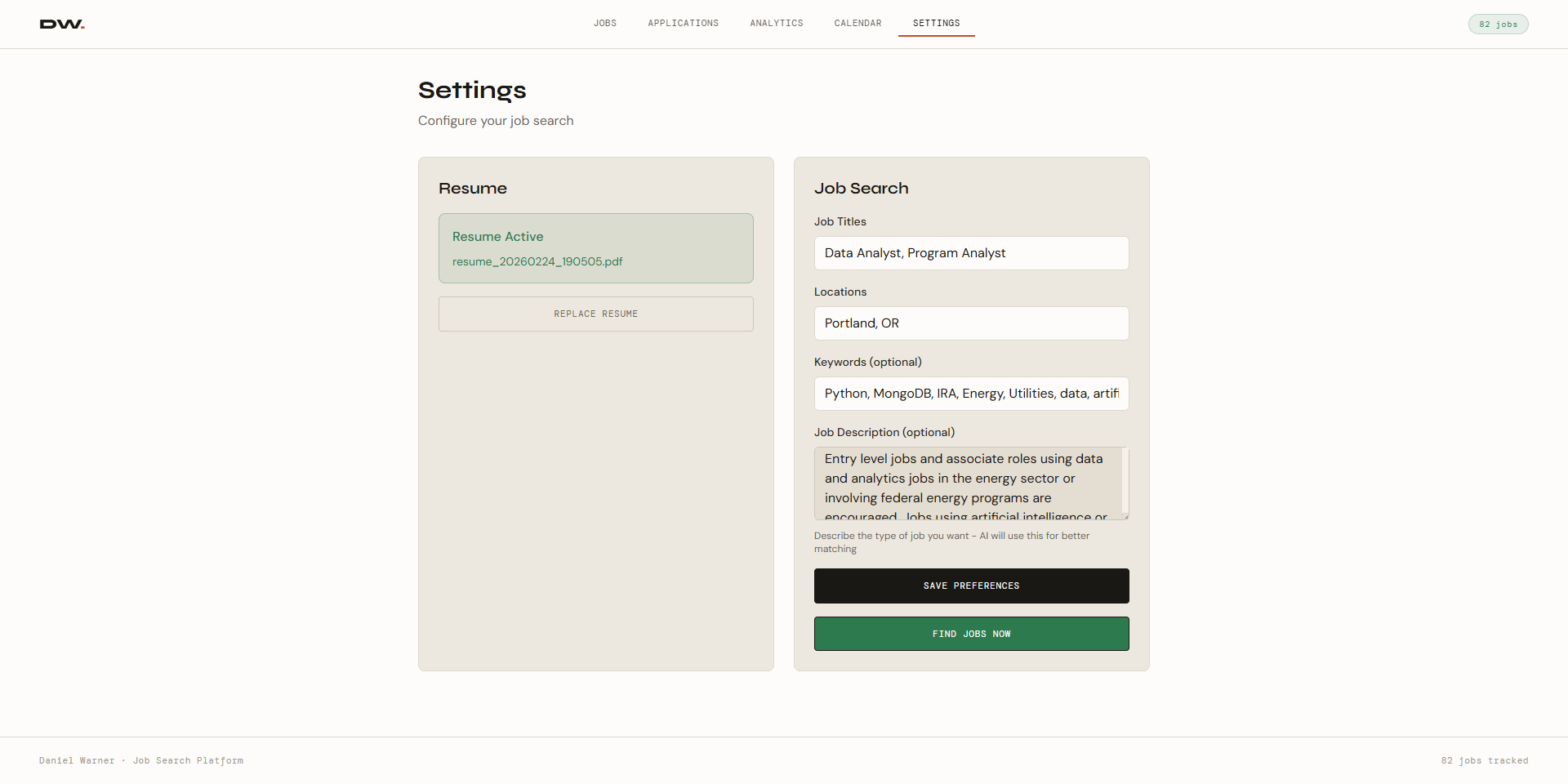This screenshot has height=784, width=1568.
Task: Click the Settings page heading
Action: click(x=472, y=90)
